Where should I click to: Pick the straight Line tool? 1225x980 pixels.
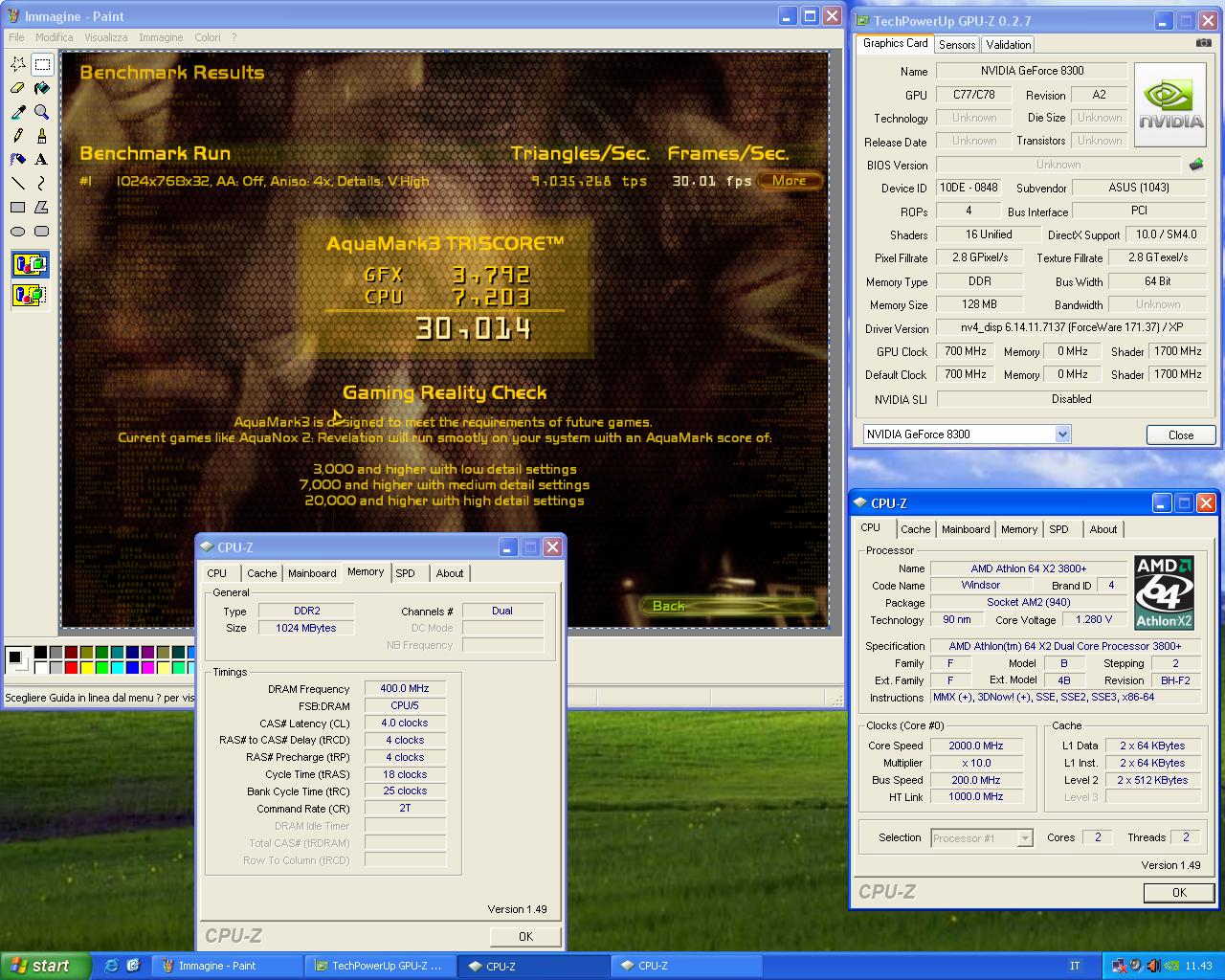tap(17, 183)
